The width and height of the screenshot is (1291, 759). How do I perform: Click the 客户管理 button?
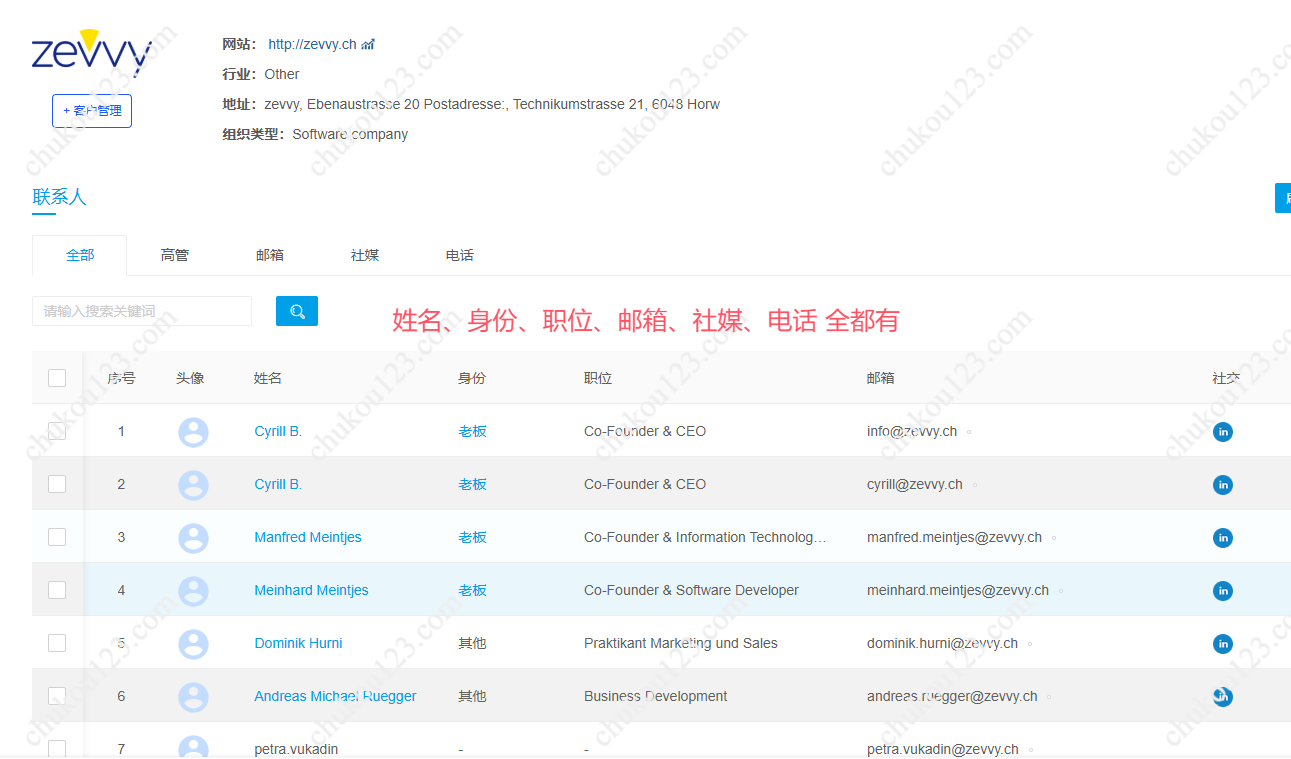92,111
